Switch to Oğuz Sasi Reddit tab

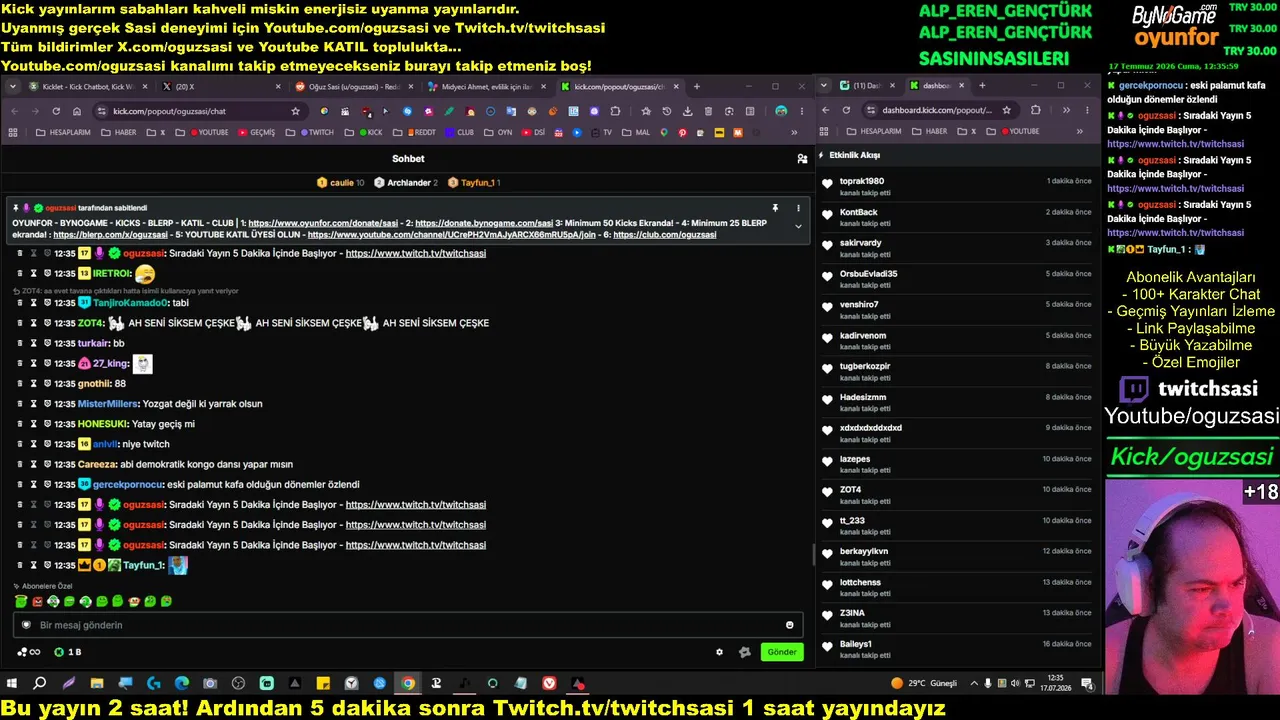click(354, 87)
